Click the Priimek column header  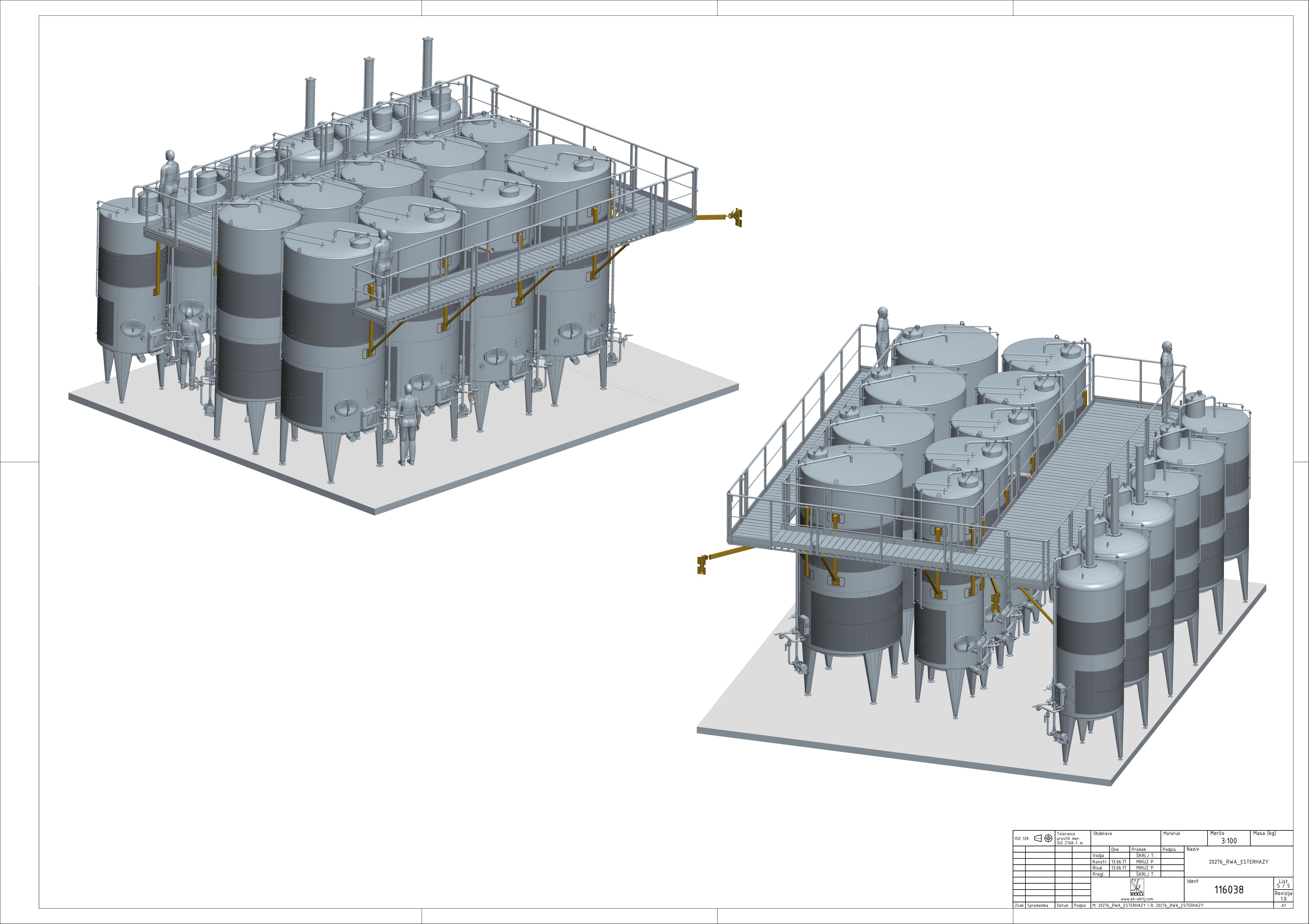1138,849
